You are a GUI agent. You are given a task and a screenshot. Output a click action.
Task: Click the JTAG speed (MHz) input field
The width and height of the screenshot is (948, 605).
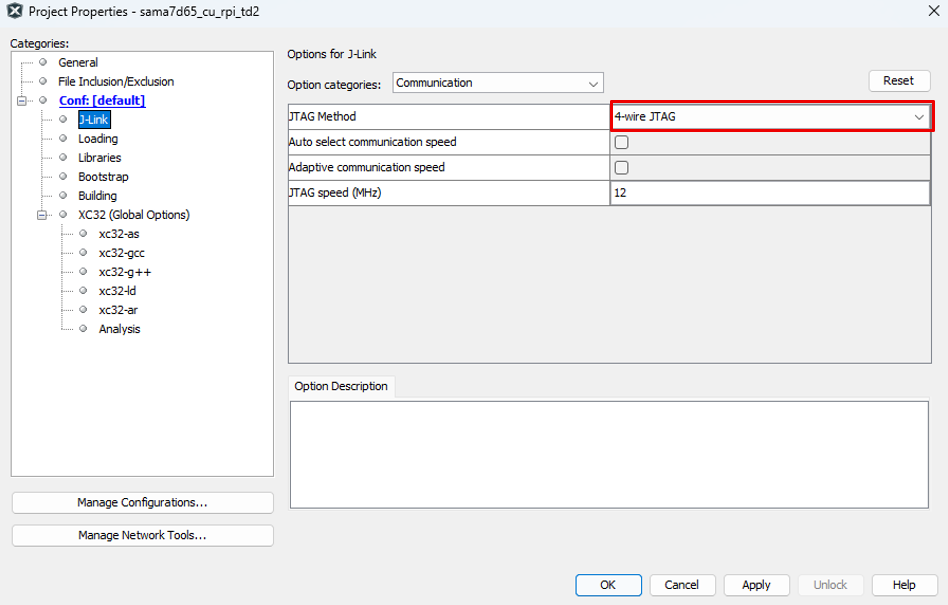click(769, 193)
